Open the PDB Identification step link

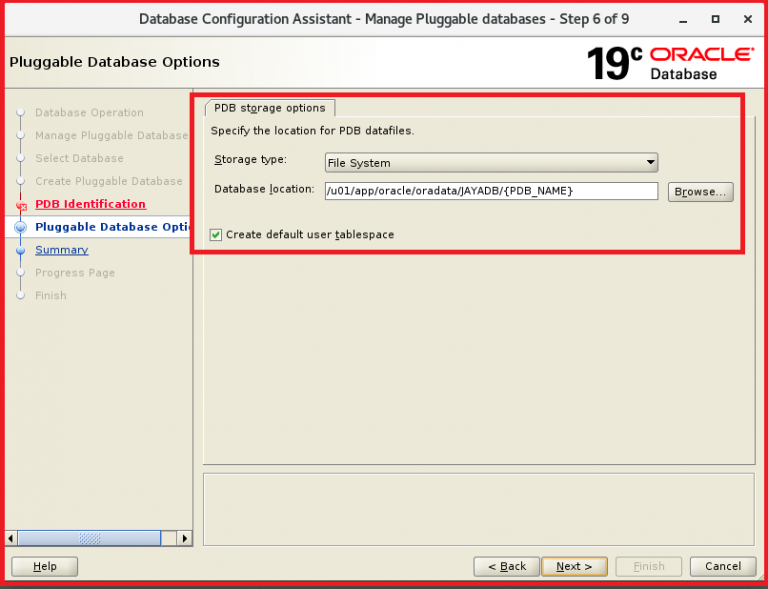[90, 204]
